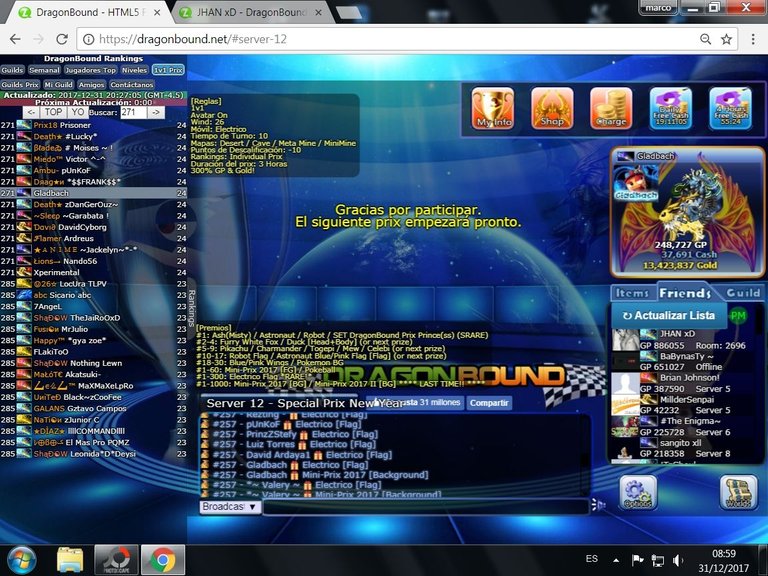
Task: Open the Jugadores Top tab
Action: [91, 70]
